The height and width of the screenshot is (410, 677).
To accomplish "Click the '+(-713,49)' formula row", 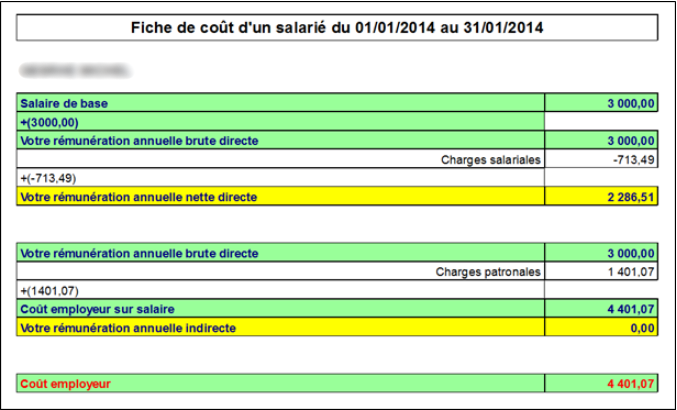I will click(48, 178).
